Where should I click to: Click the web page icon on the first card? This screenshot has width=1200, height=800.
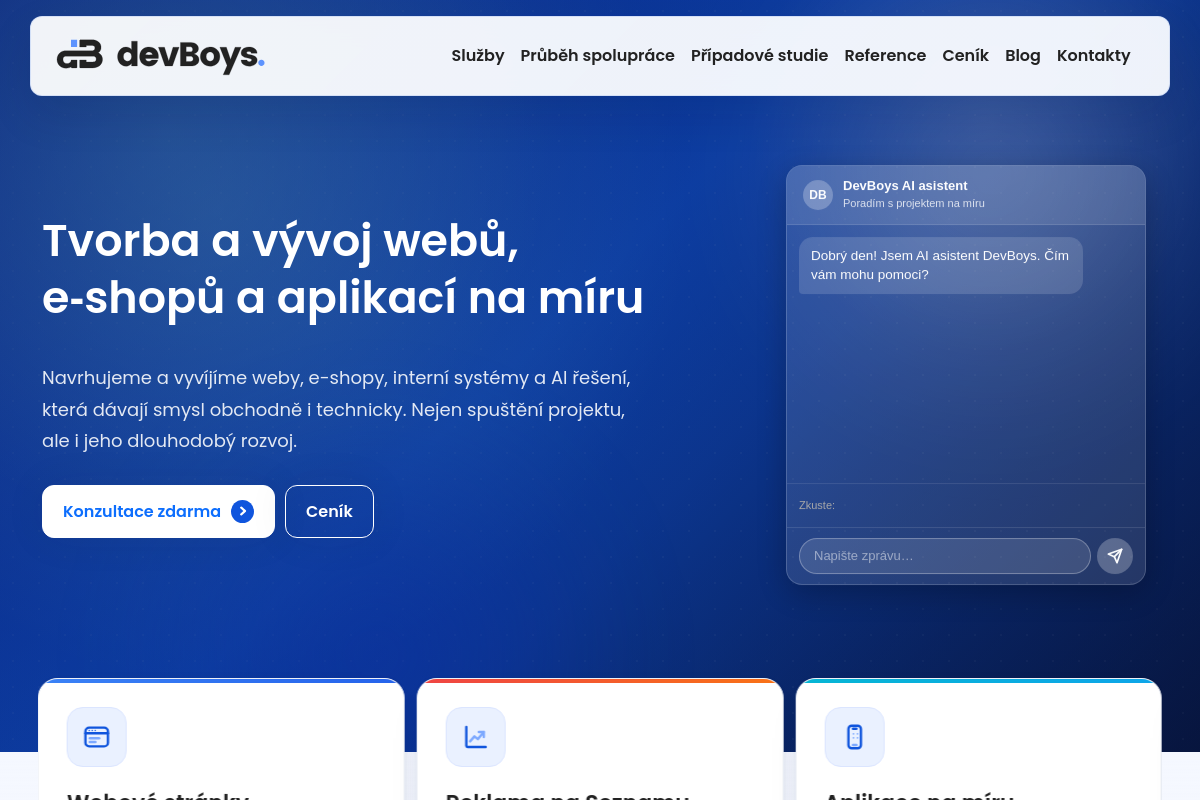click(97, 737)
